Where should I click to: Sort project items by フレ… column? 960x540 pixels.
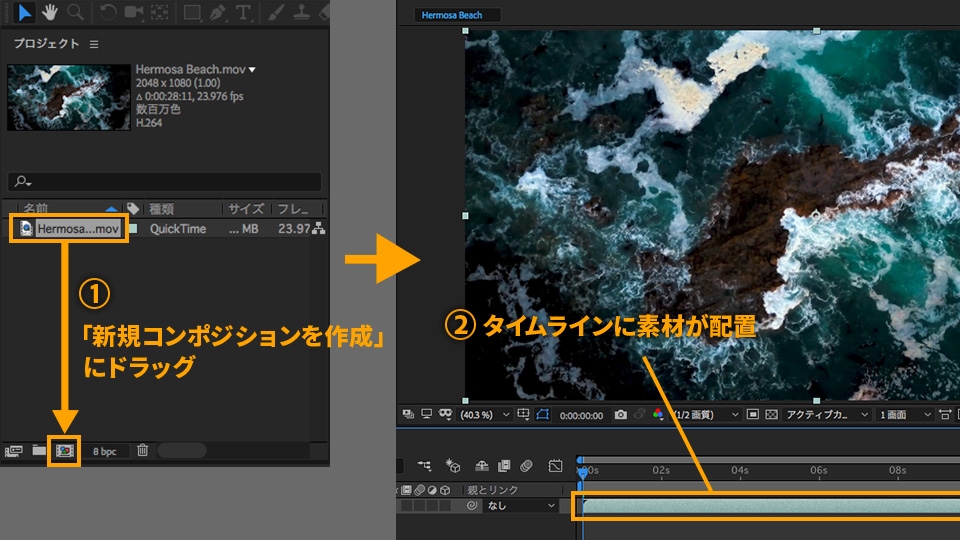click(x=293, y=209)
